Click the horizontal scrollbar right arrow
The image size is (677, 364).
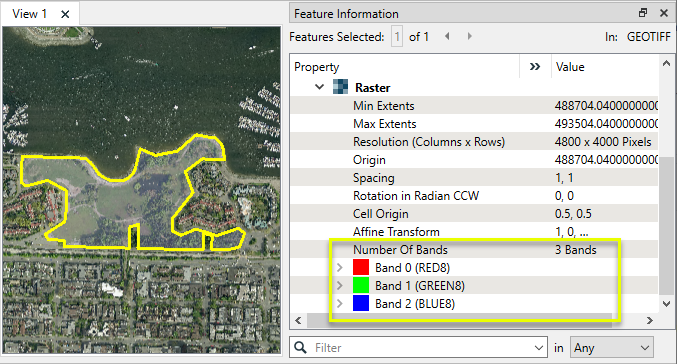coord(650,320)
